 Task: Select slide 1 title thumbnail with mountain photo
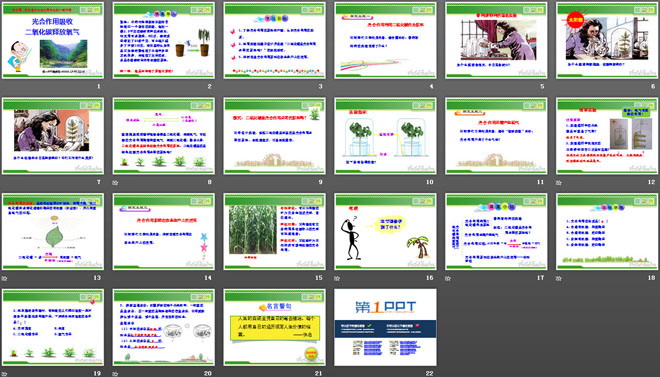(x=53, y=40)
